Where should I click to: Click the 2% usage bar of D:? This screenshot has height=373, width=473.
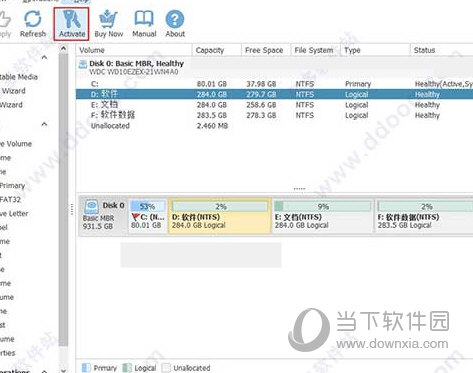(220, 206)
